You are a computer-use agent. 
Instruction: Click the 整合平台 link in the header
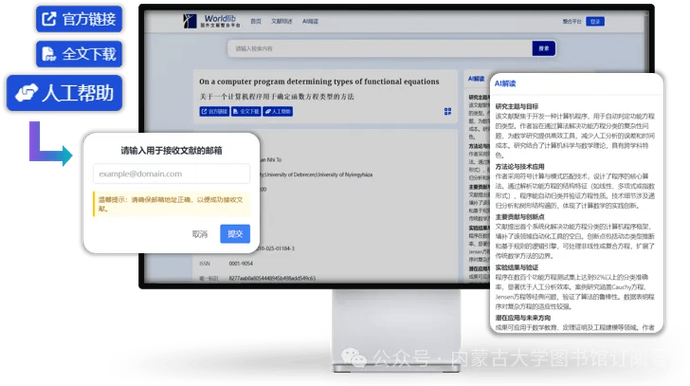click(572, 21)
